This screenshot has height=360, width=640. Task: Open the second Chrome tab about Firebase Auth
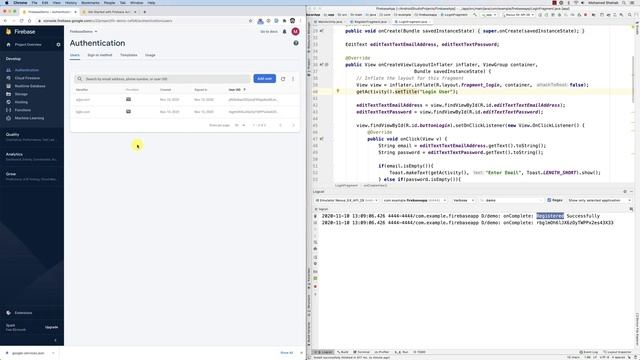coord(109,12)
